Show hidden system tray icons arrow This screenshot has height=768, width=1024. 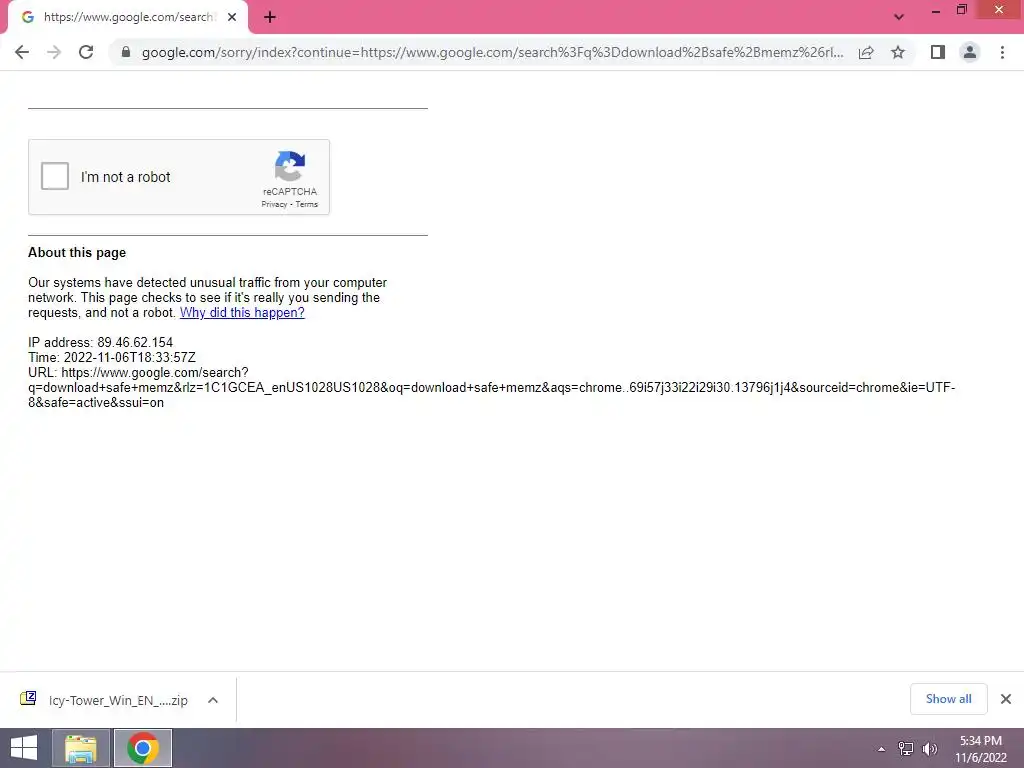click(x=882, y=749)
